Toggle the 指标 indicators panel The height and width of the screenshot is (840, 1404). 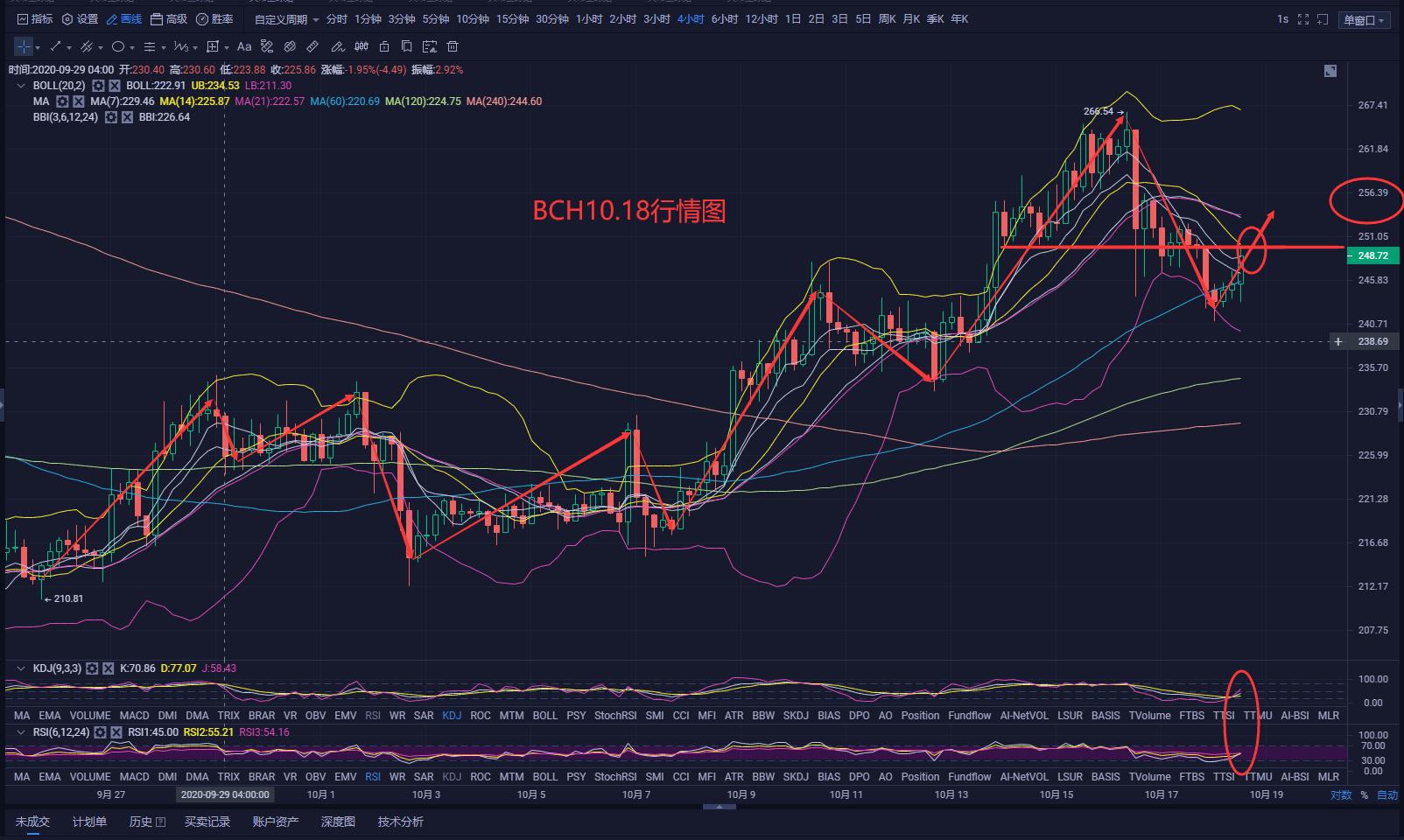pos(35,19)
